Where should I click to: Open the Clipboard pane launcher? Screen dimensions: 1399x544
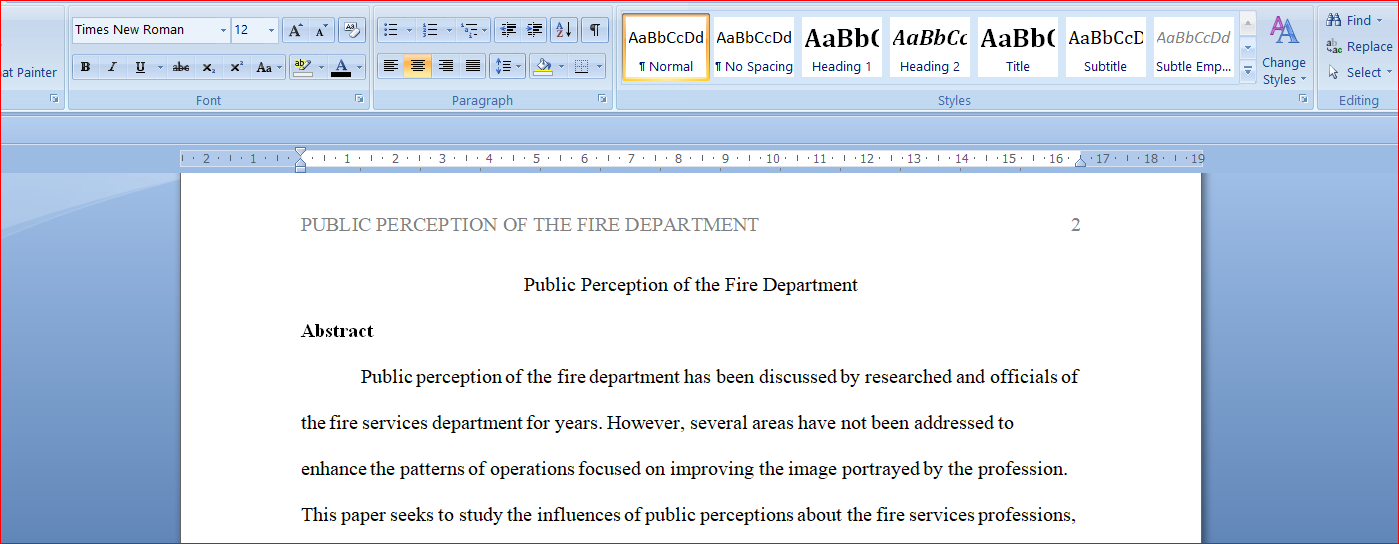(x=54, y=99)
